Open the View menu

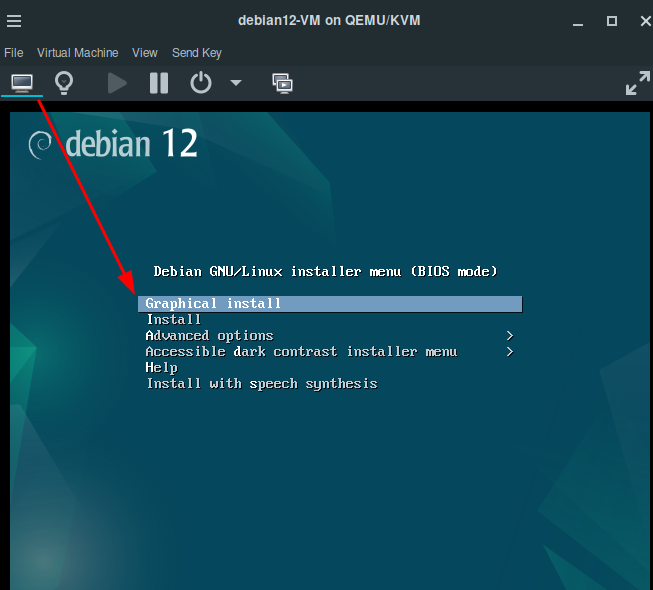145,53
